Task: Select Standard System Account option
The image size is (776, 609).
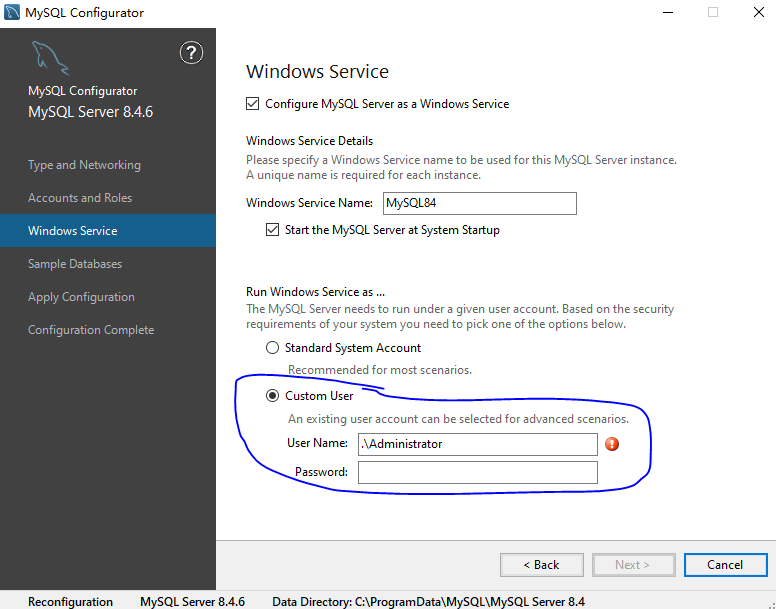Action: coord(272,348)
